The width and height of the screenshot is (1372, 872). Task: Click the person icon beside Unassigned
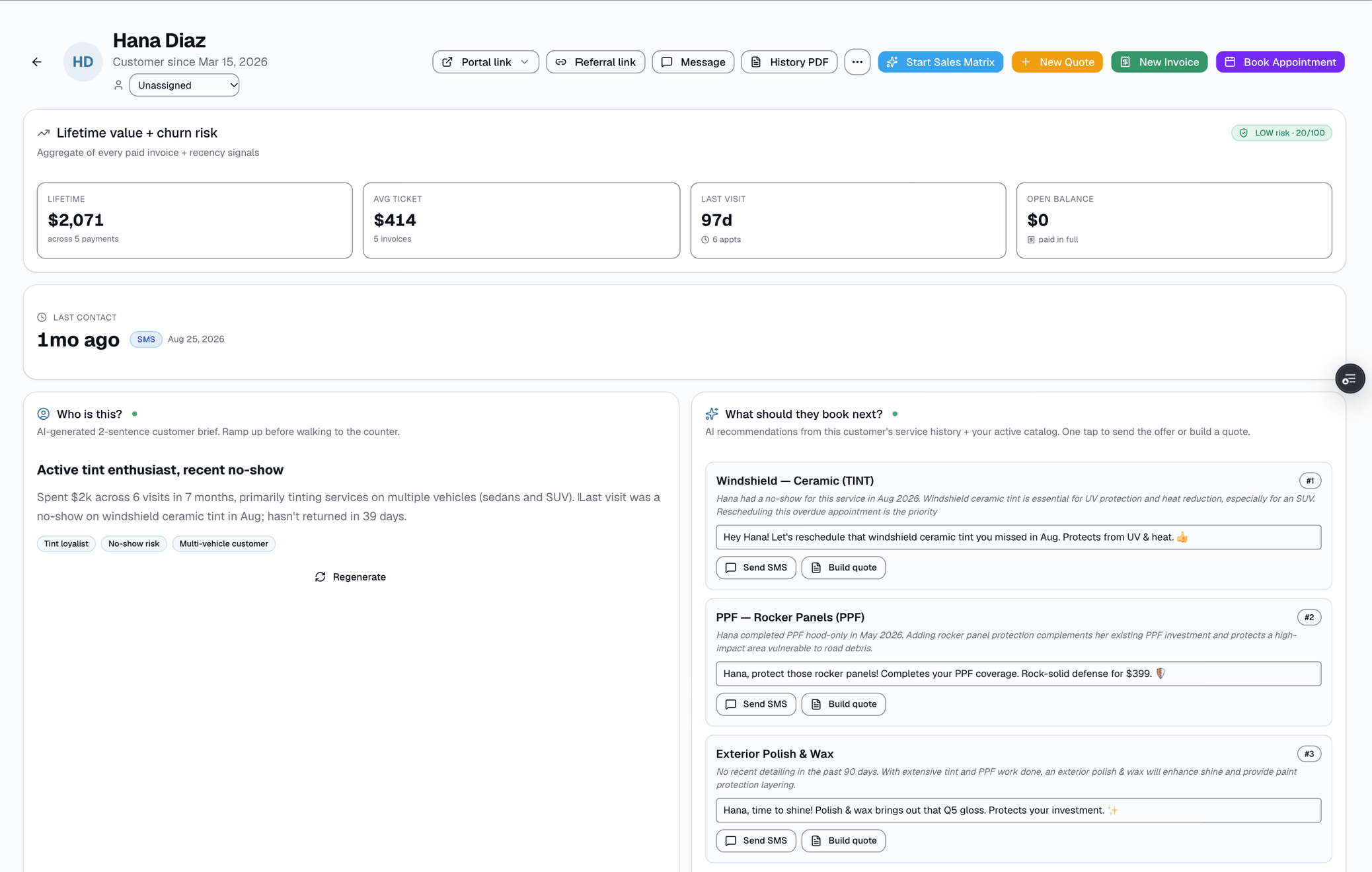pos(118,85)
